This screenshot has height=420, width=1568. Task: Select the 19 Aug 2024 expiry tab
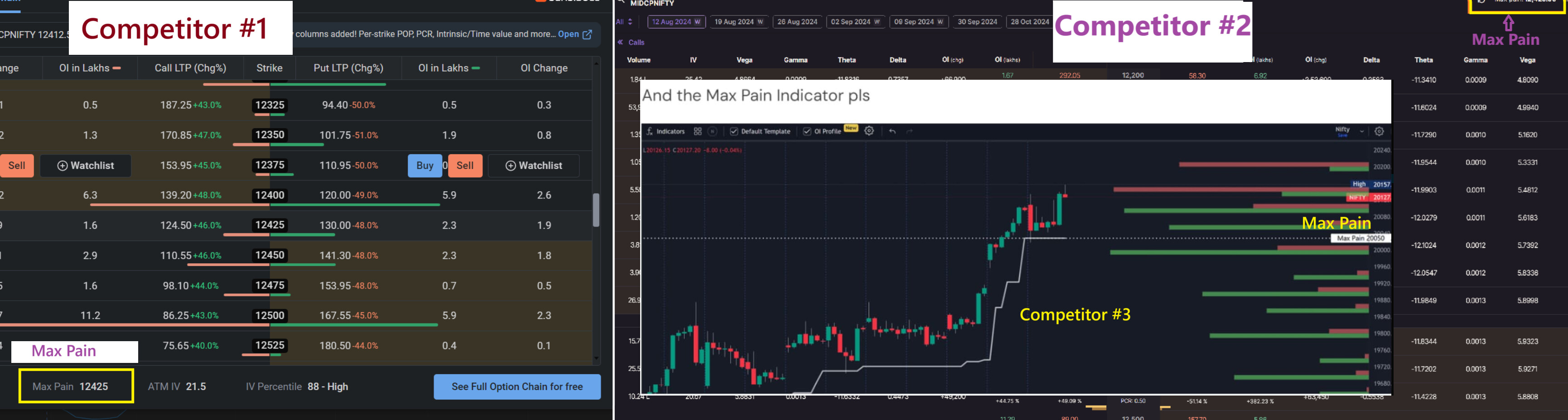click(738, 22)
